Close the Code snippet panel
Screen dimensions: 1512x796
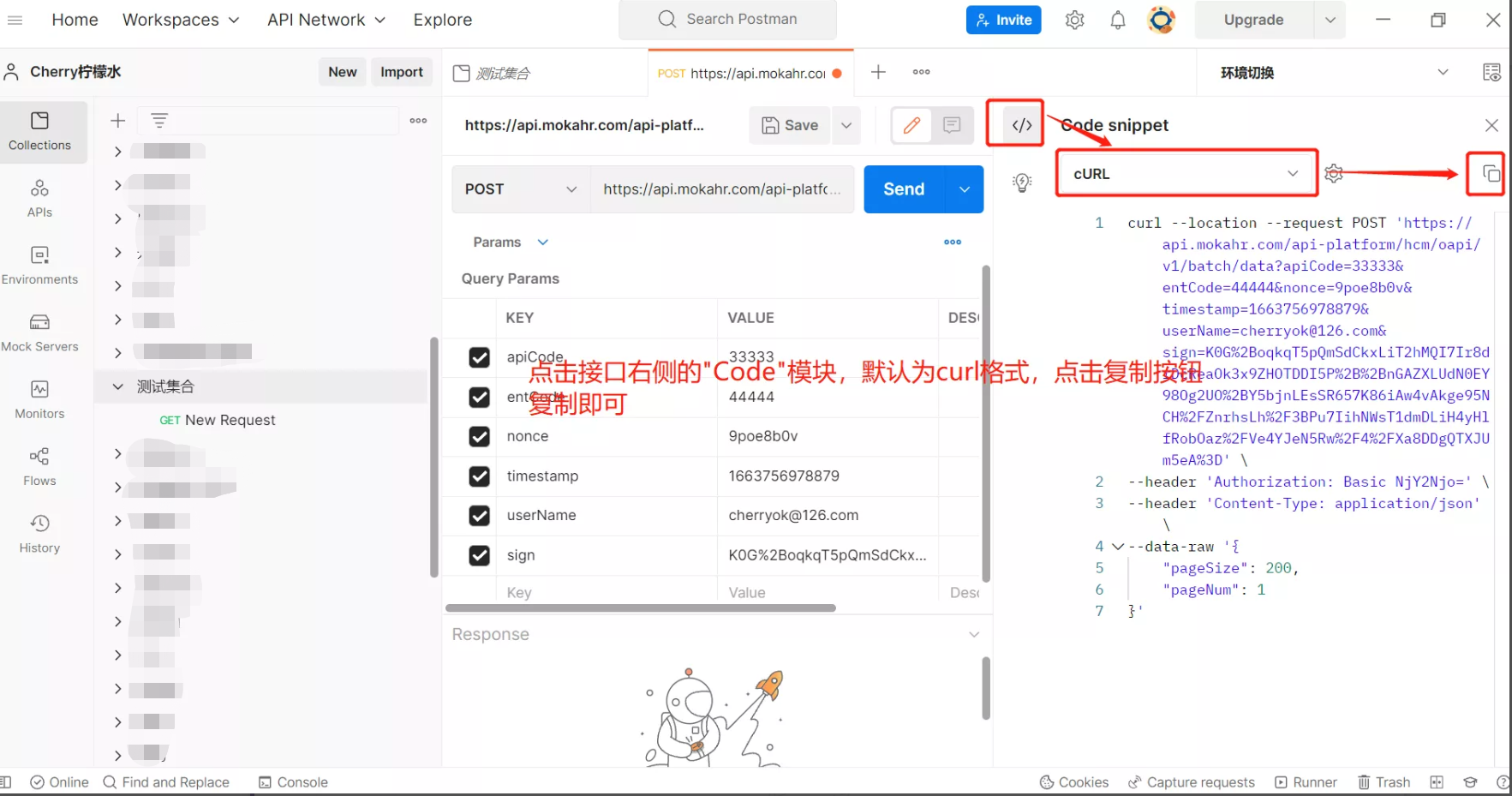[1491, 125]
